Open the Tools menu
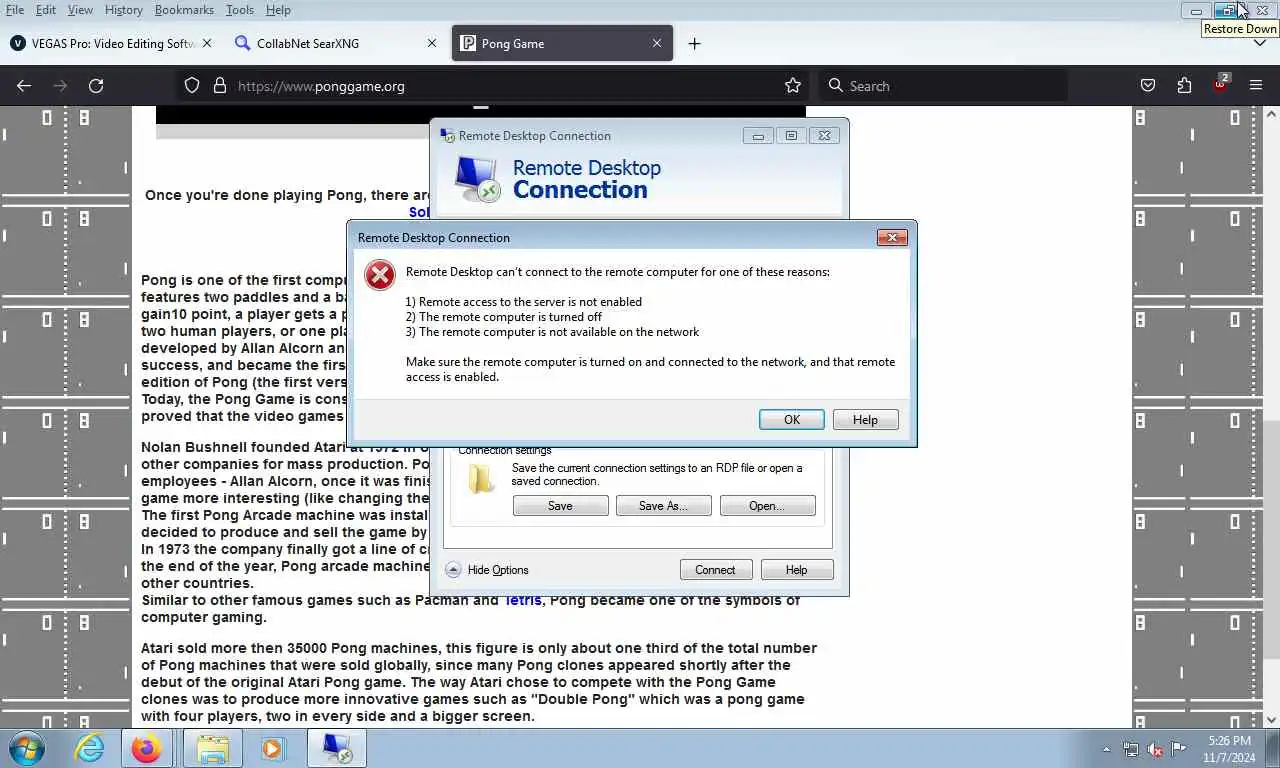This screenshot has width=1280, height=768. point(239,10)
